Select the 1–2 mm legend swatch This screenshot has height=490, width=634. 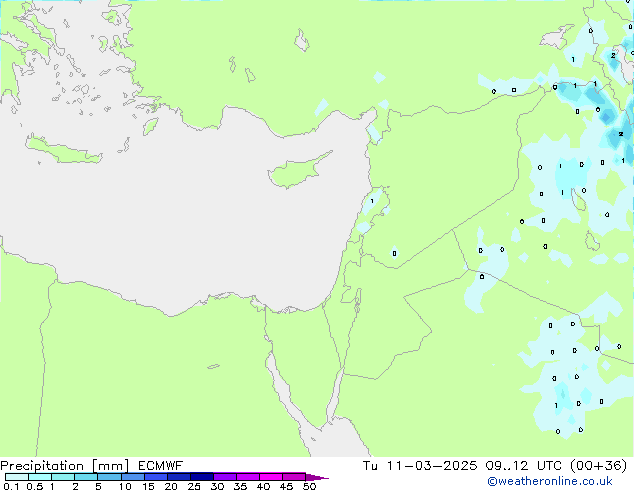click(x=63, y=477)
